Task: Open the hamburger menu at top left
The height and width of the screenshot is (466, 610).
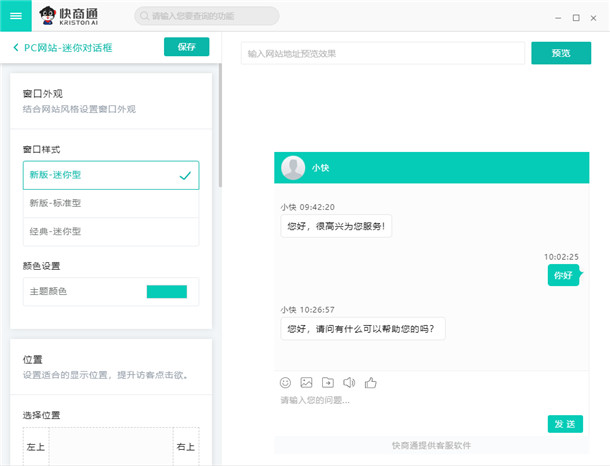Action: pyautogui.click(x=15, y=16)
